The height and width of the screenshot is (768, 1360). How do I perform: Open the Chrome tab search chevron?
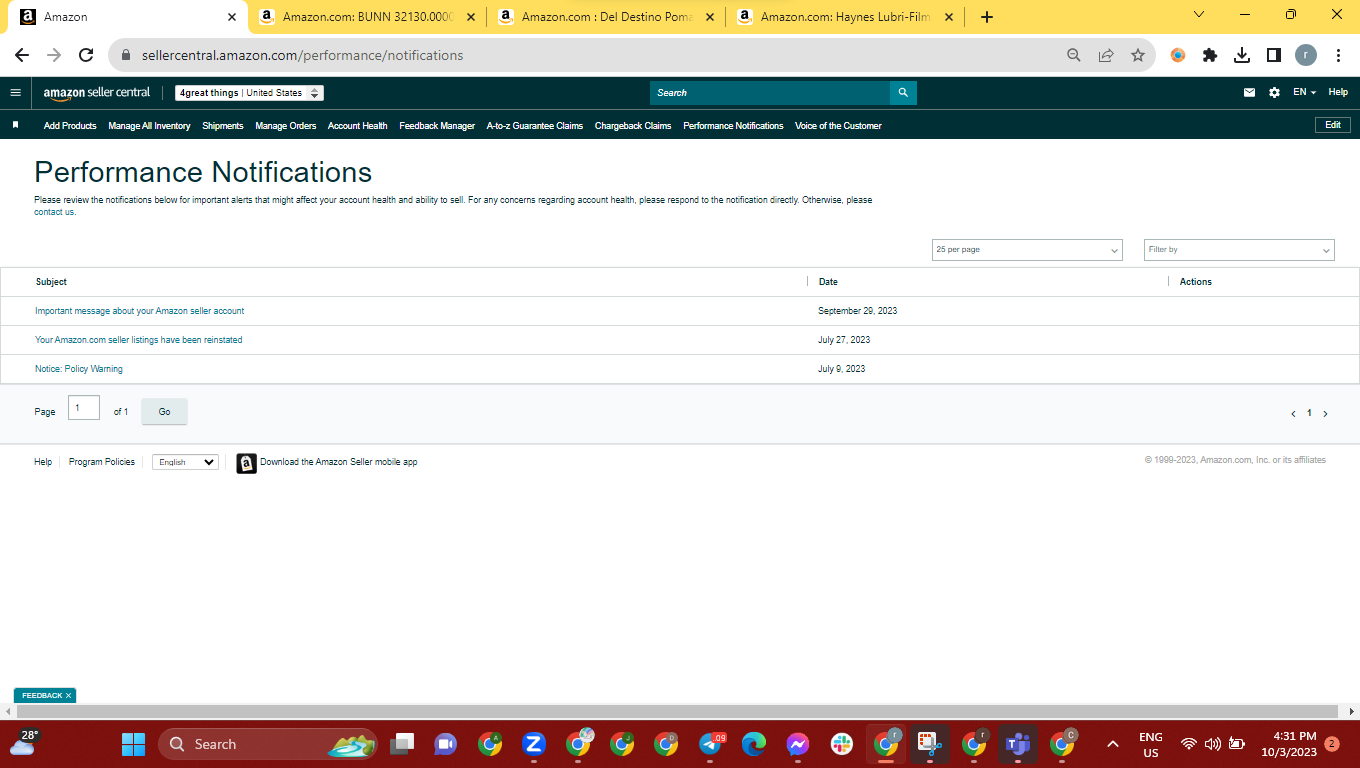click(1199, 15)
